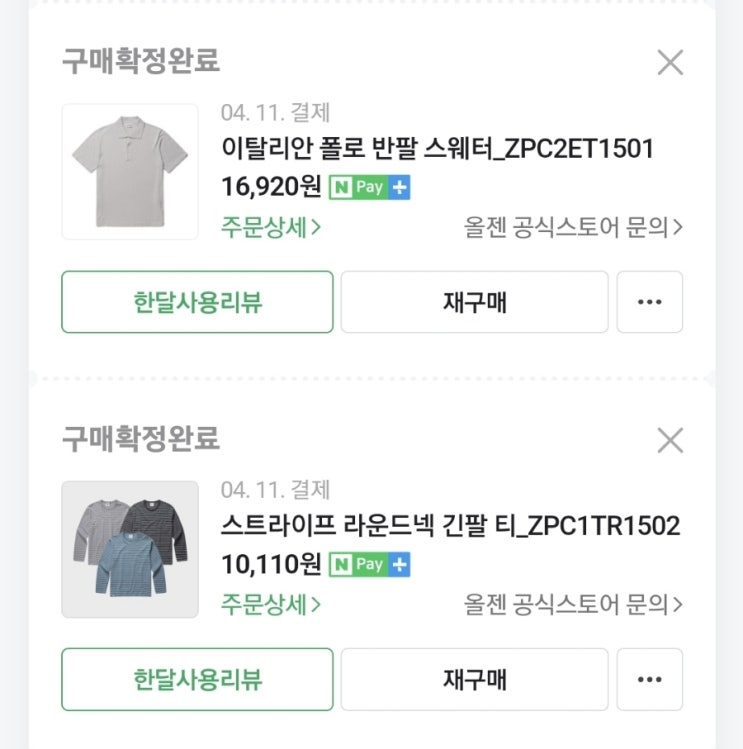Open more options for the stripe tee order
743x749 pixels.
click(x=649, y=680)
